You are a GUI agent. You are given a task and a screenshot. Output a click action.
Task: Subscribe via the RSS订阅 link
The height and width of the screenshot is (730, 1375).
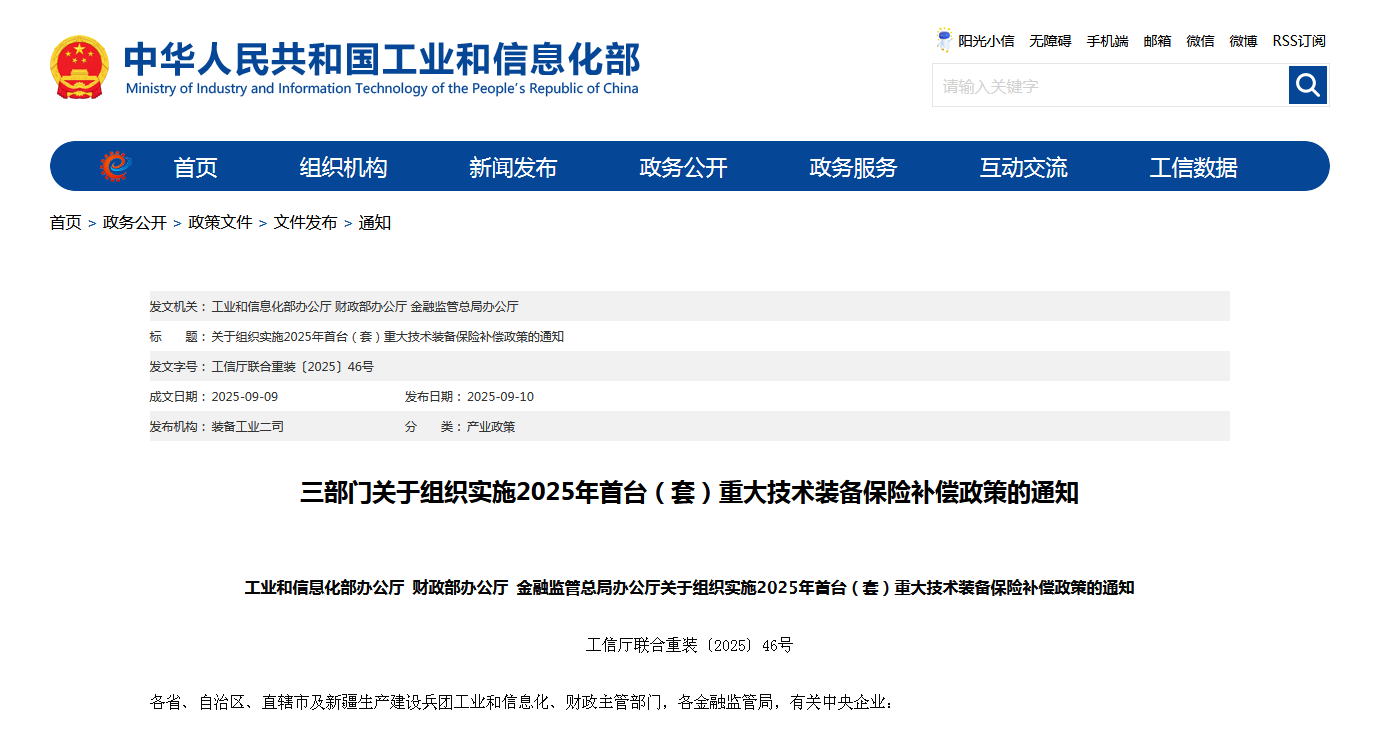pyautogui.click(x=1299, y=41)
